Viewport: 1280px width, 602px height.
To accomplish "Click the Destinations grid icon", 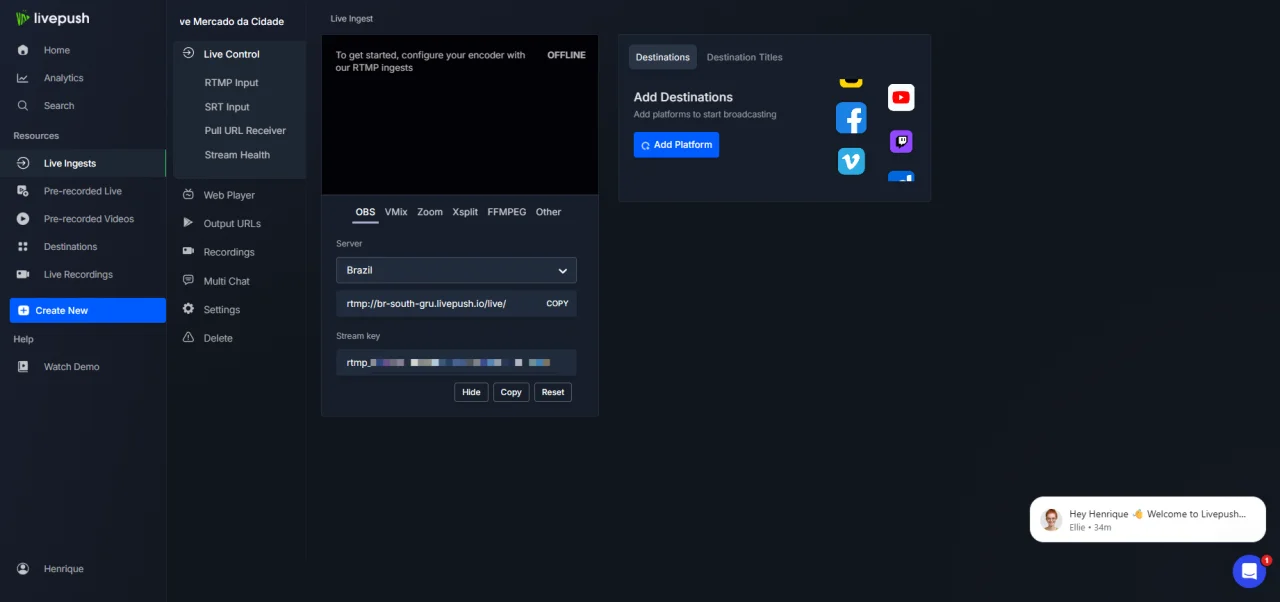I will [23, 247].
